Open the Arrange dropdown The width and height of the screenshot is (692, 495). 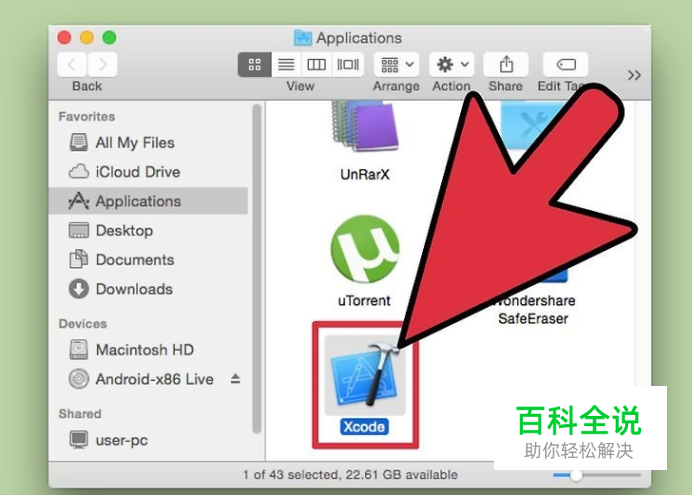[x=396, y=64]
